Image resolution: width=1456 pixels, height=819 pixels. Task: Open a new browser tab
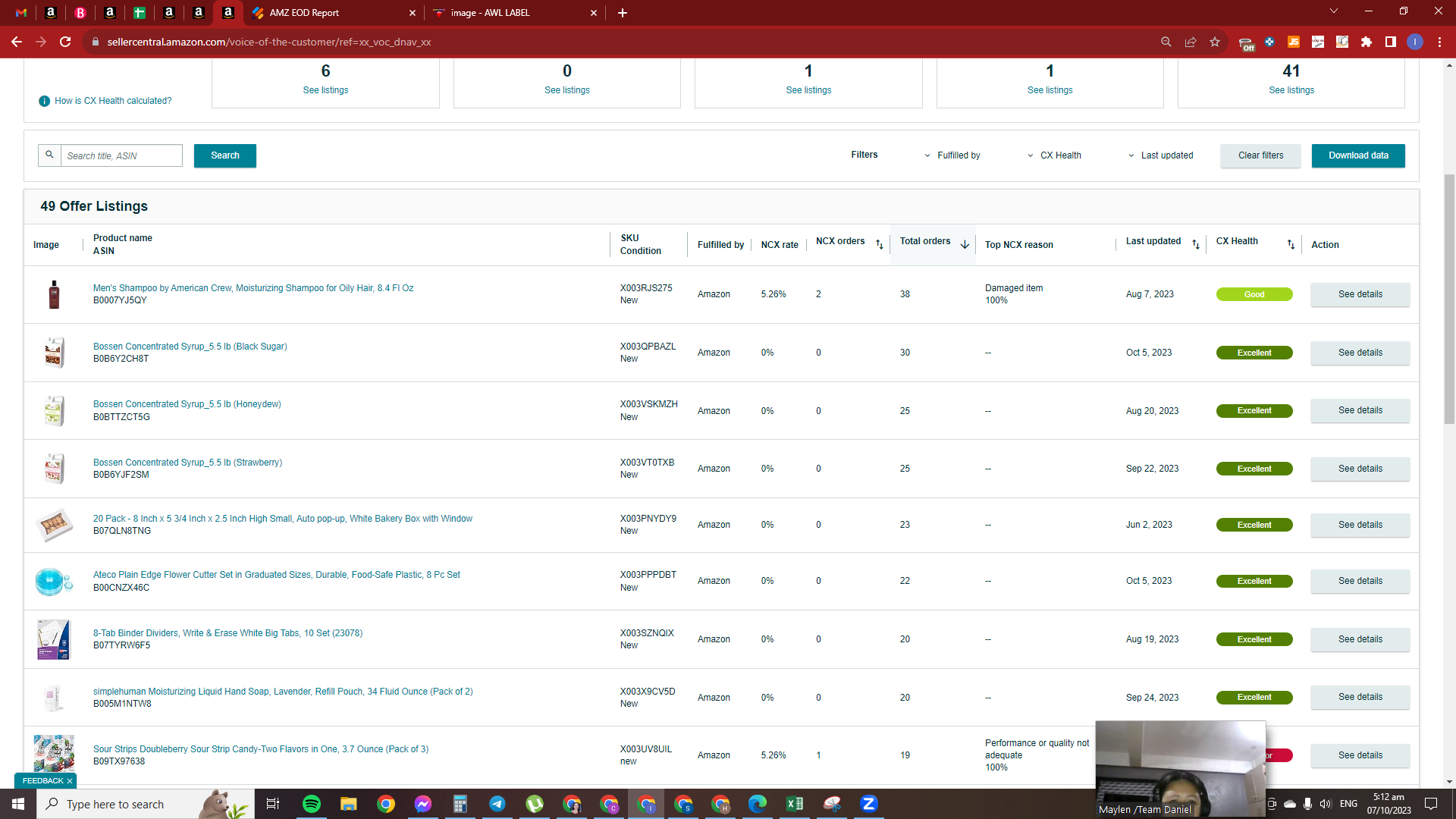(x=623, y=13)
